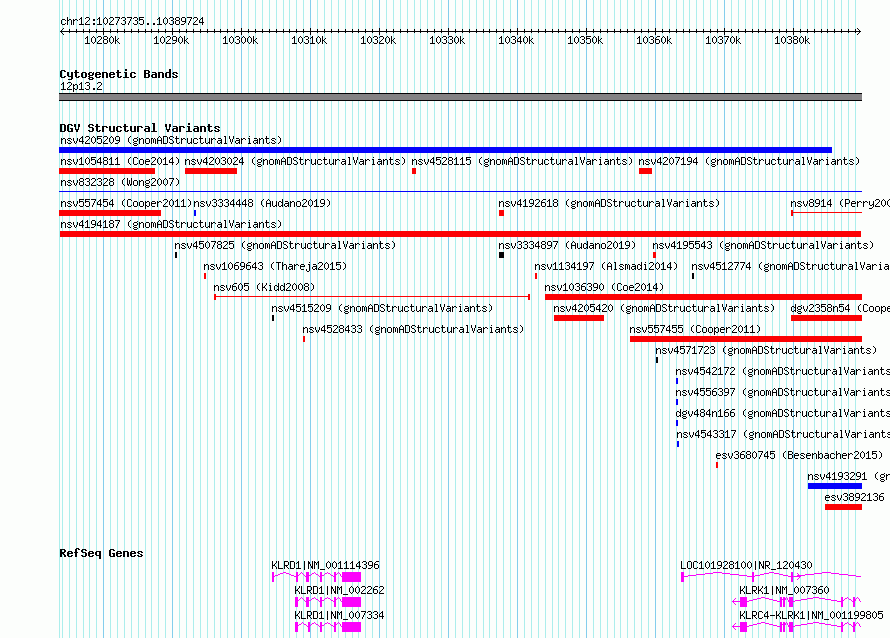Select nsv4192618 variant label
Viewport: 890px width, 638px height.
[x=609, y=203]
